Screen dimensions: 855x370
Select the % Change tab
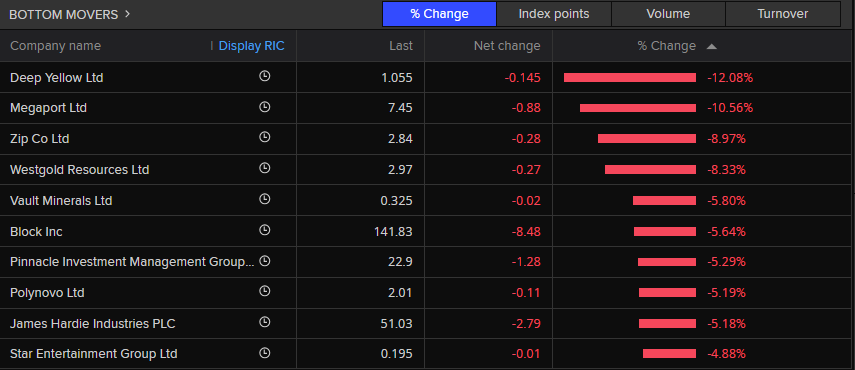439,14
